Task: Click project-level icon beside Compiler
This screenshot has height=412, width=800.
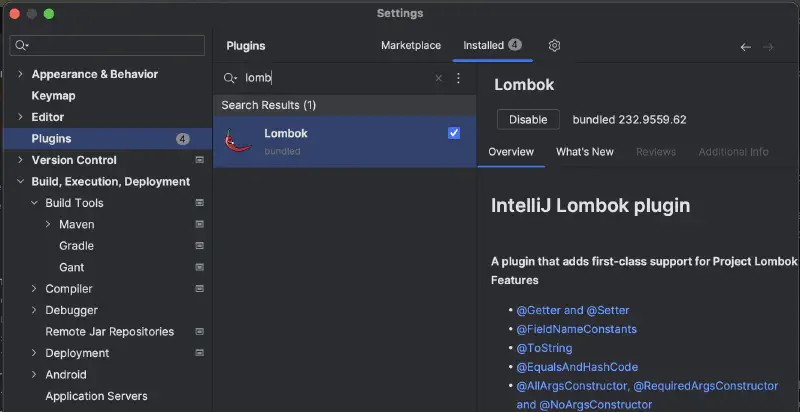Action: (199, 289)
